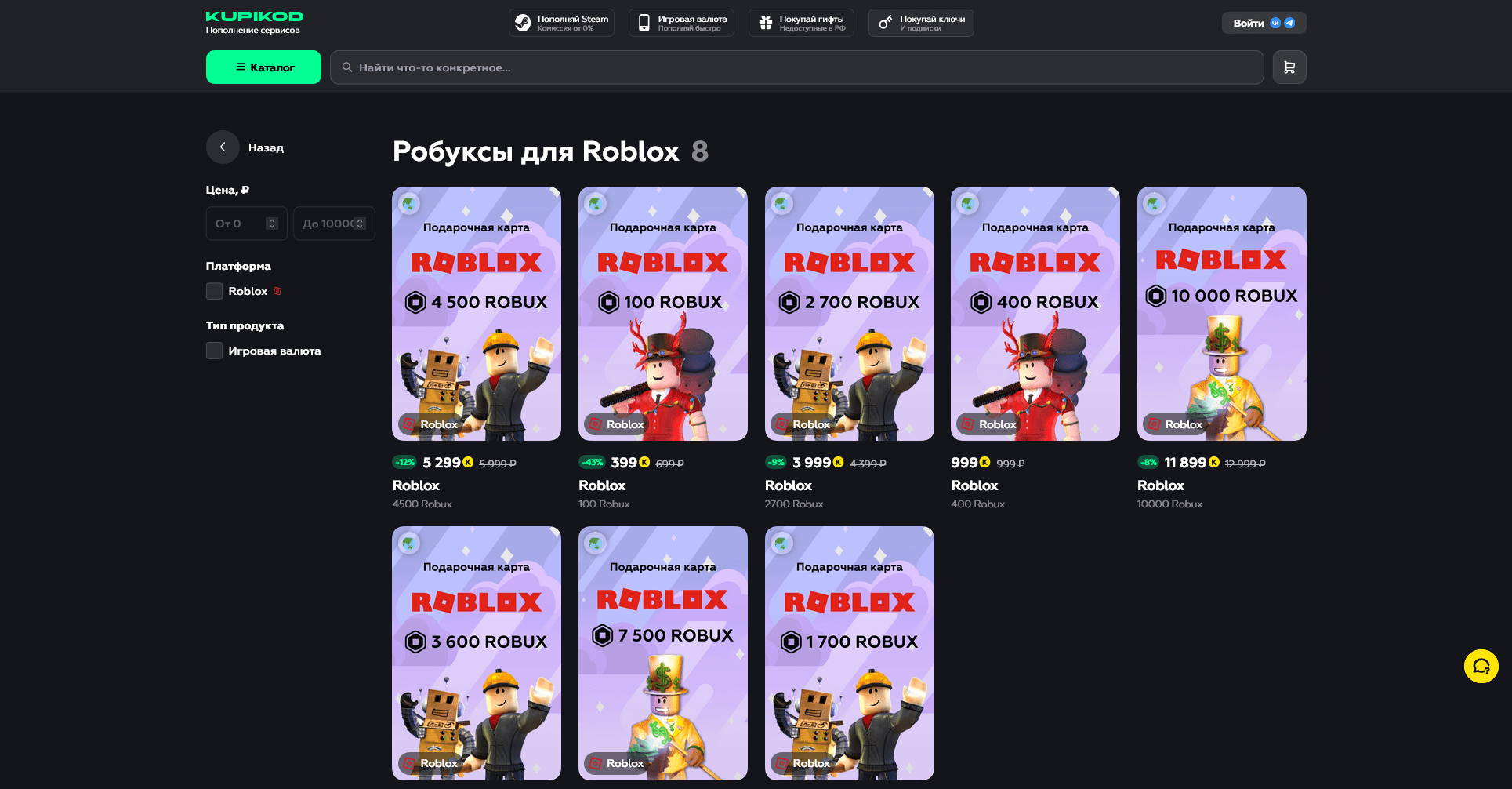Open the 100 Robux gift card thumbnail
This screenshot has height=789, width=1512.
[x=662, y=314]
